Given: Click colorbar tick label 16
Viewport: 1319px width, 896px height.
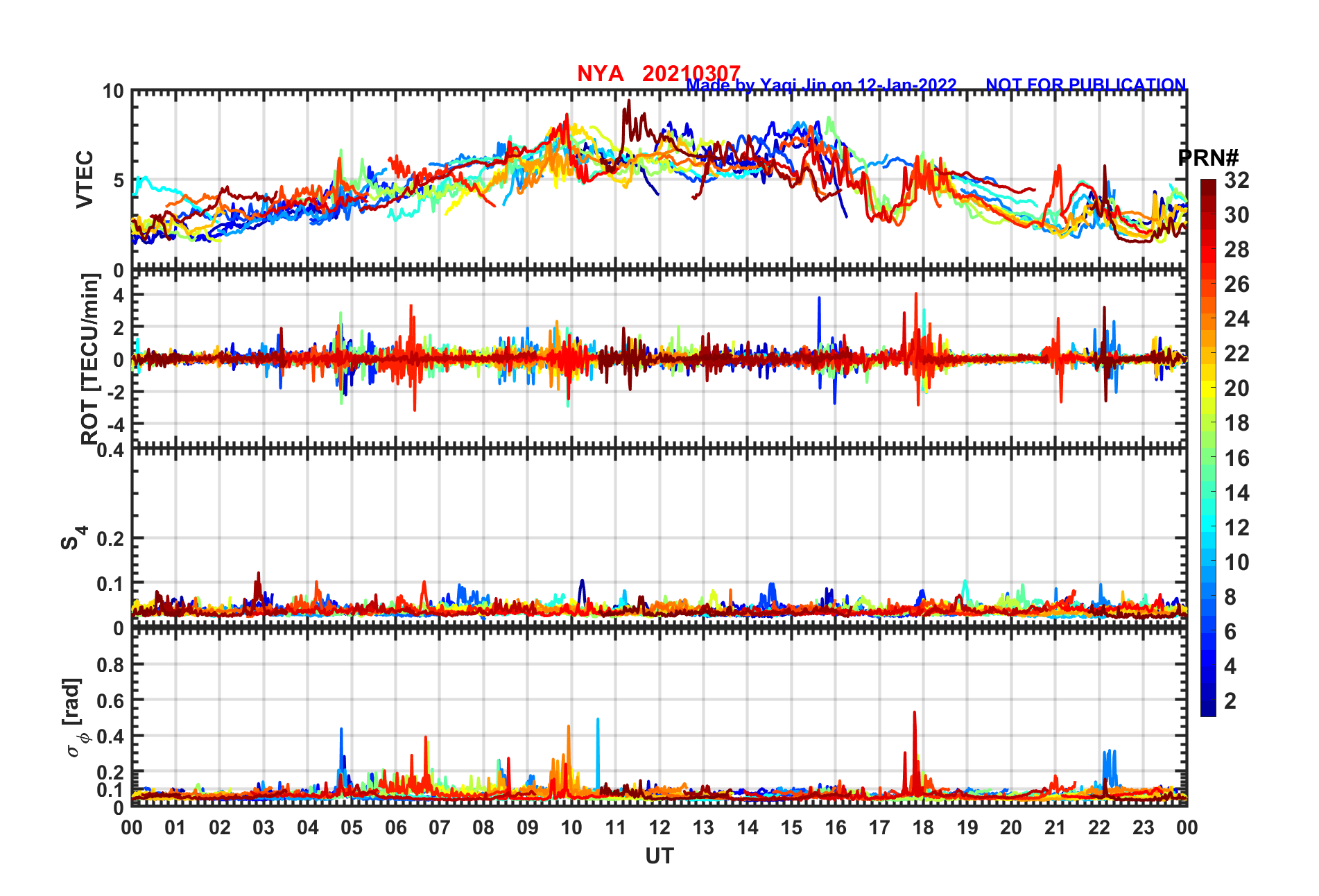Looking at the screenshot, I should 1236,458.
